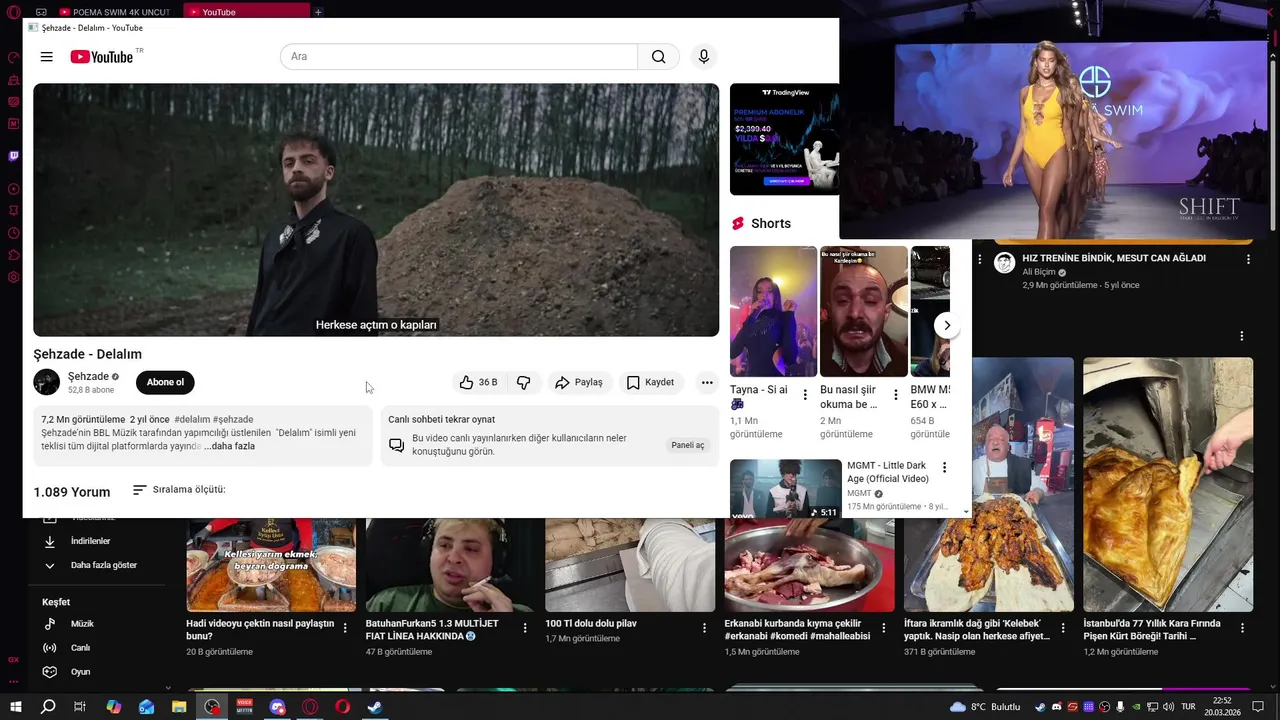Open History clock in Opera sidebar
The width and height of the screenshot is (1280, 720).
click(13, 233)
